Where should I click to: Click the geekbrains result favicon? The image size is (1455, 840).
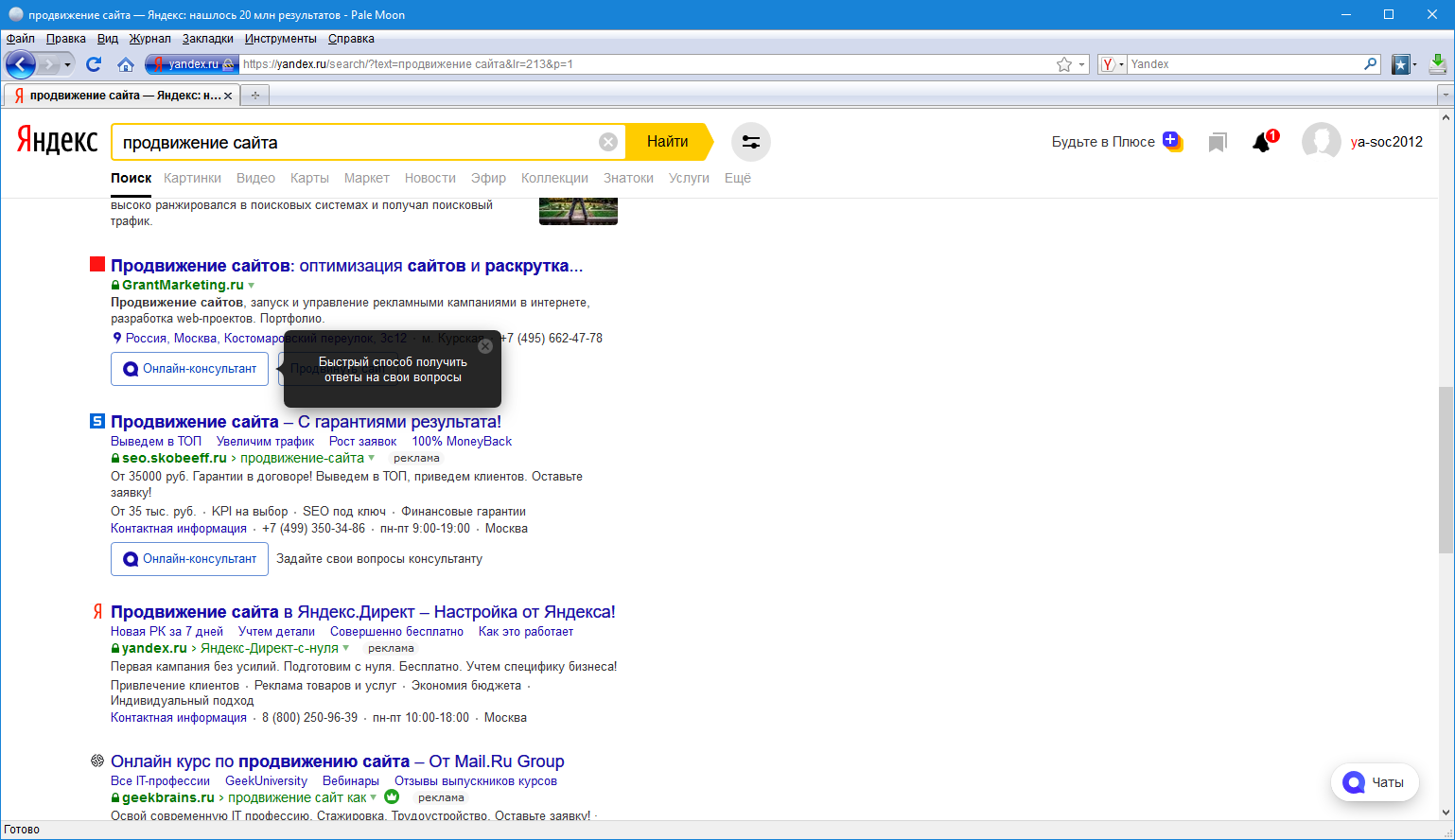[97, 761]
